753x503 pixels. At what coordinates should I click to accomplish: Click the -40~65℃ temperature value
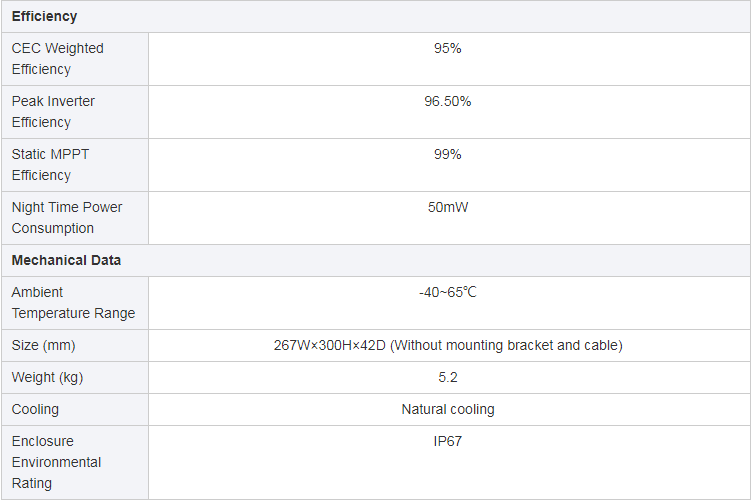[448, 292]
